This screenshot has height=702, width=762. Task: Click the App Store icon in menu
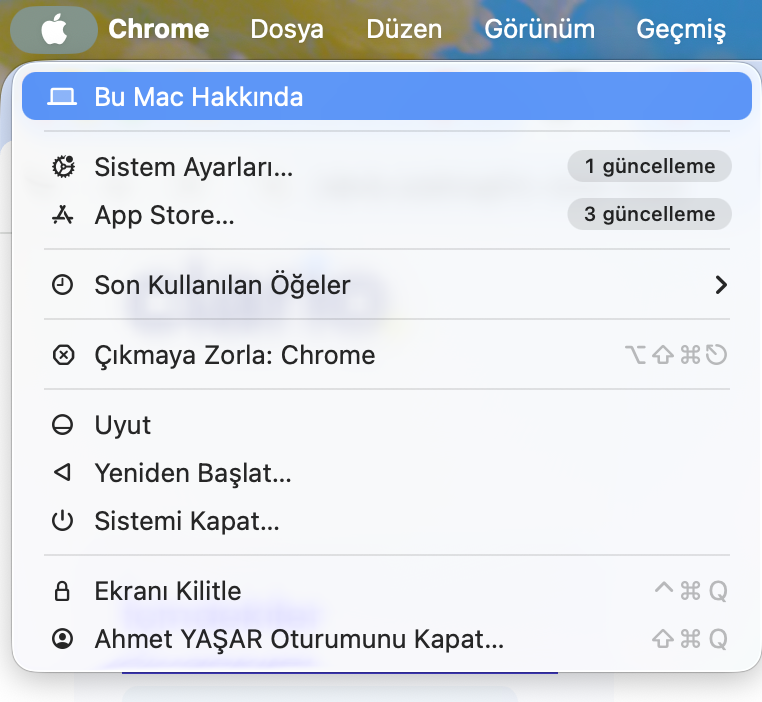click(x=63, y=215)
